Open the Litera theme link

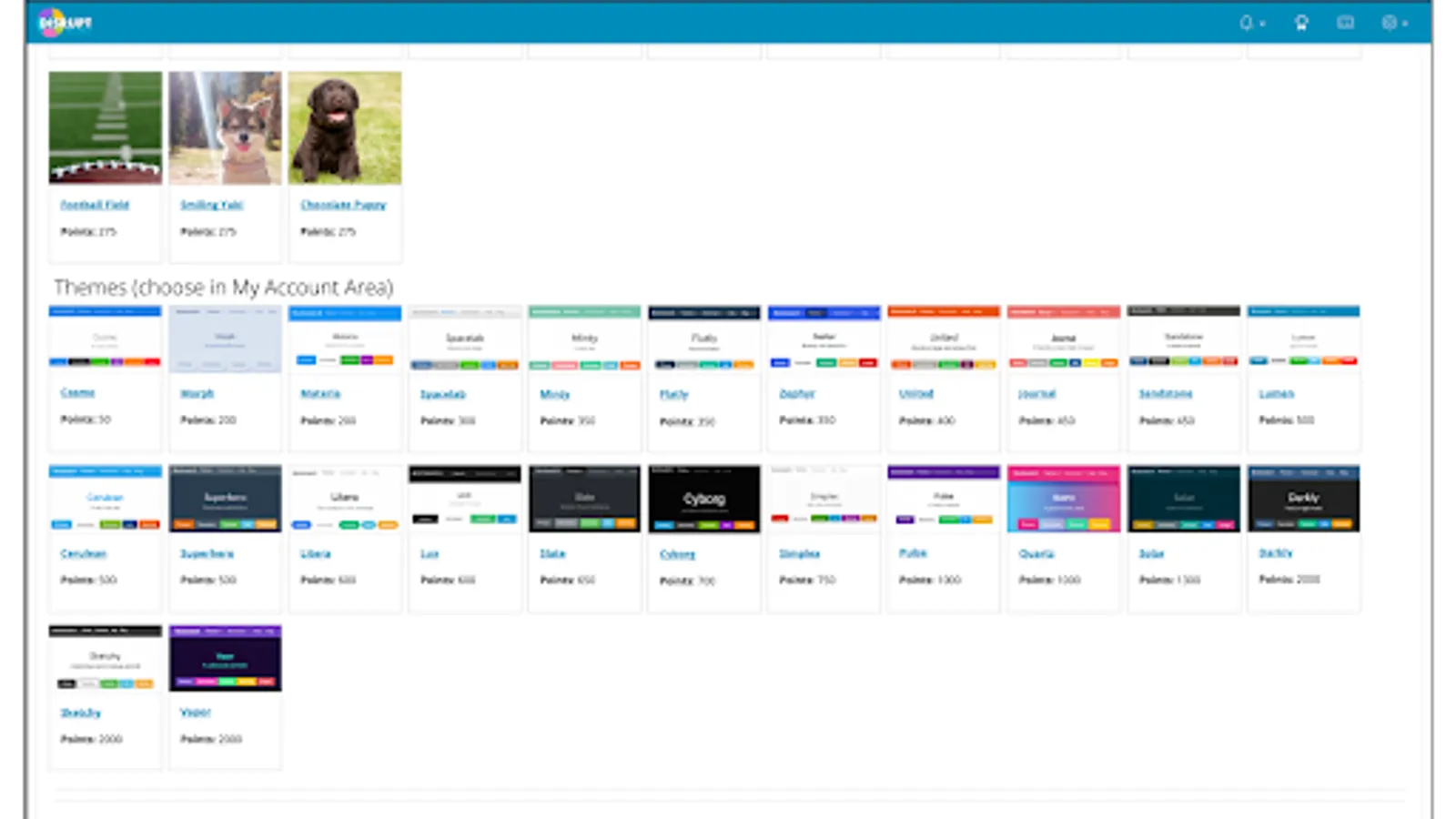(316, 553)
